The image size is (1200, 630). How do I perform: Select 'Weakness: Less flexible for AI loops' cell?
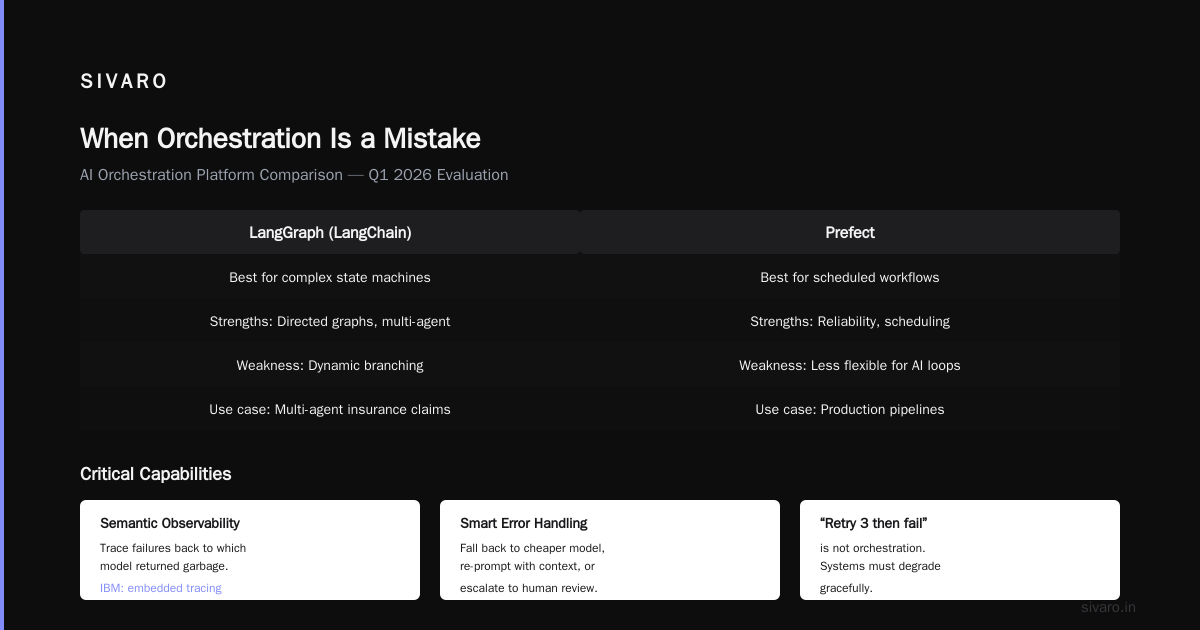[850, 365]
